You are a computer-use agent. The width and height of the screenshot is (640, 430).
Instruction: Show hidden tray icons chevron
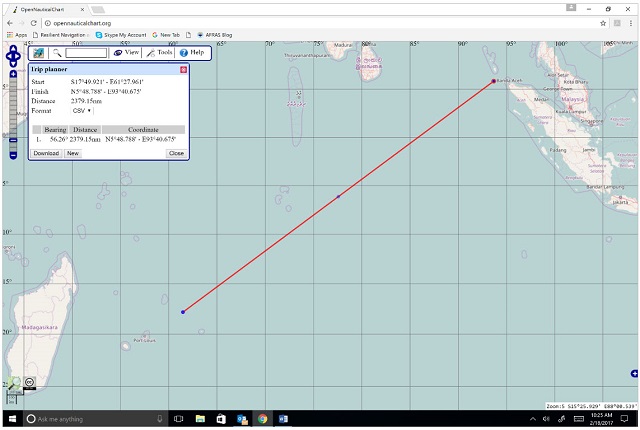pyautogui.click(x=533, y=419)
